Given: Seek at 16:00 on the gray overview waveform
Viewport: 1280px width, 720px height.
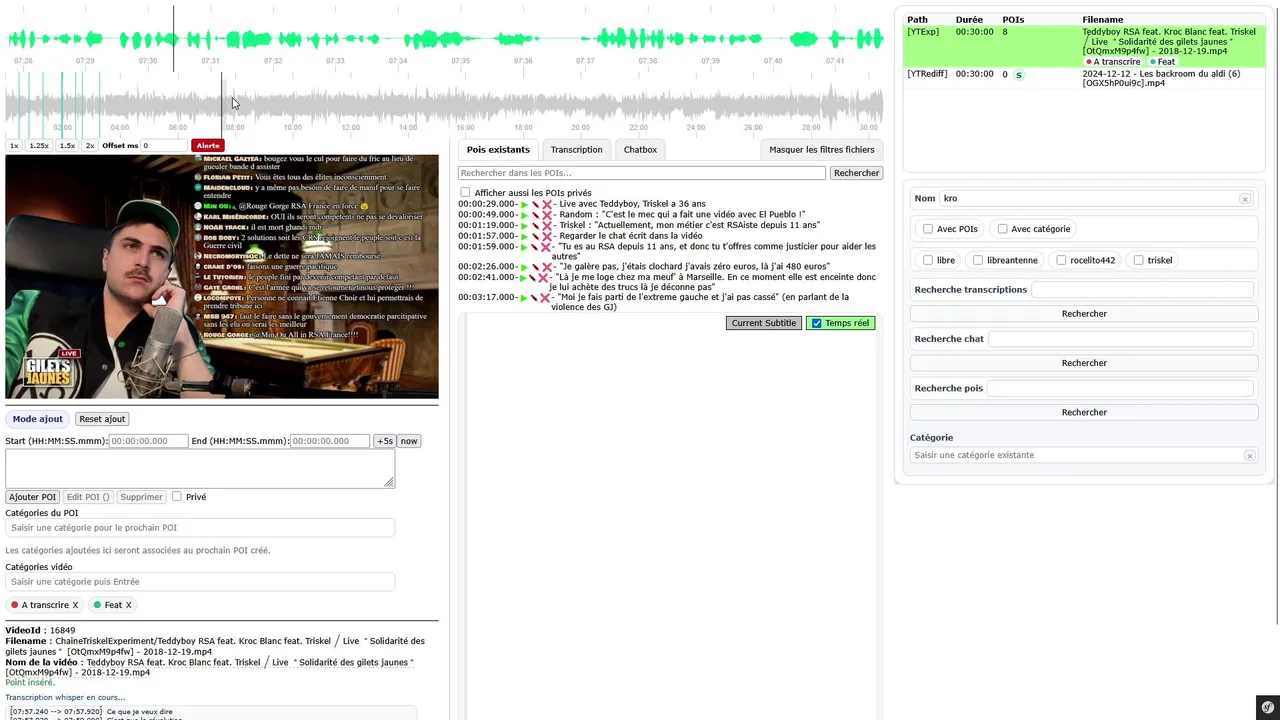Looking at the screenshot, I should pyautogui.click(x=465, y=105).
